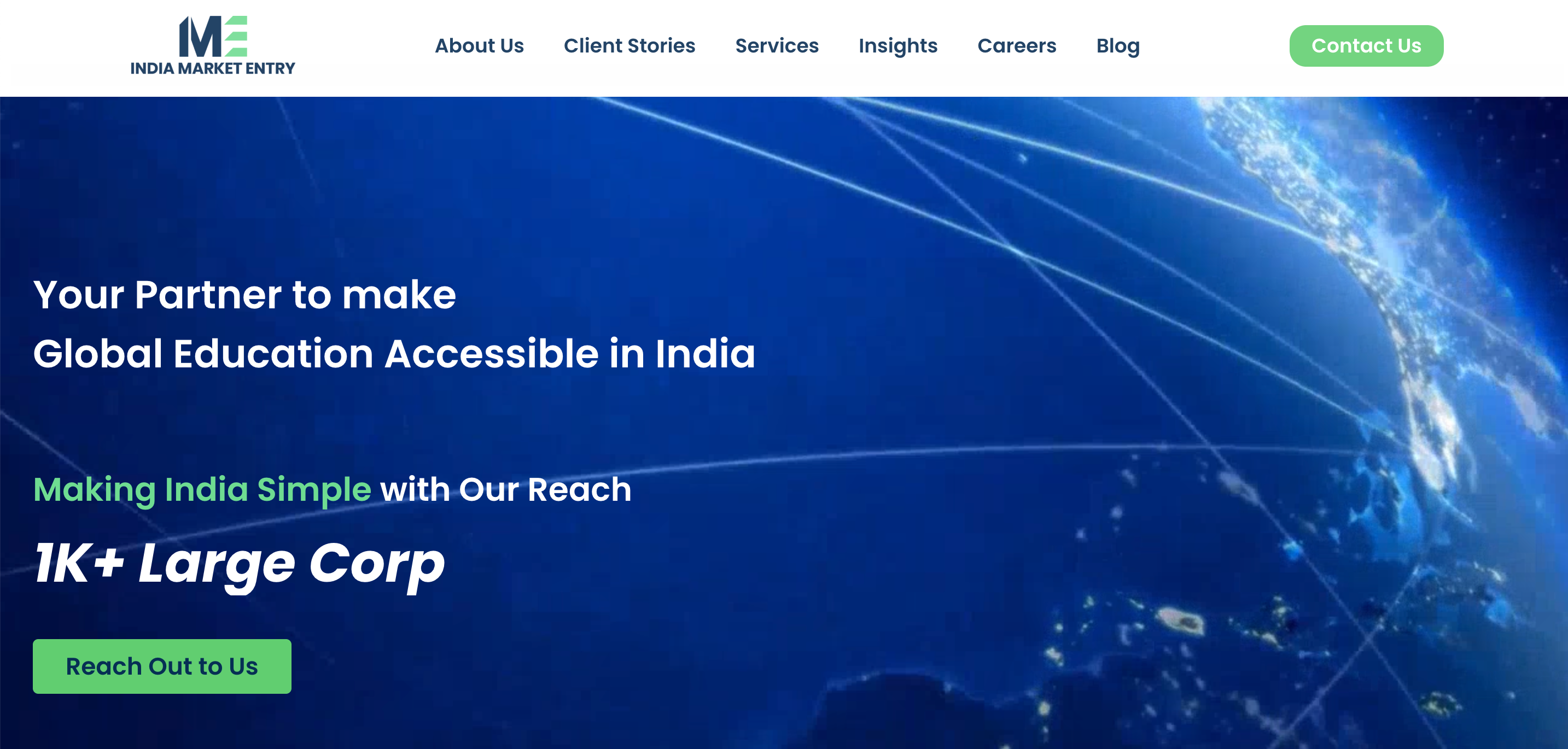Open the Careers page
Screen dimensions: 1568x749
(1017, 45)
